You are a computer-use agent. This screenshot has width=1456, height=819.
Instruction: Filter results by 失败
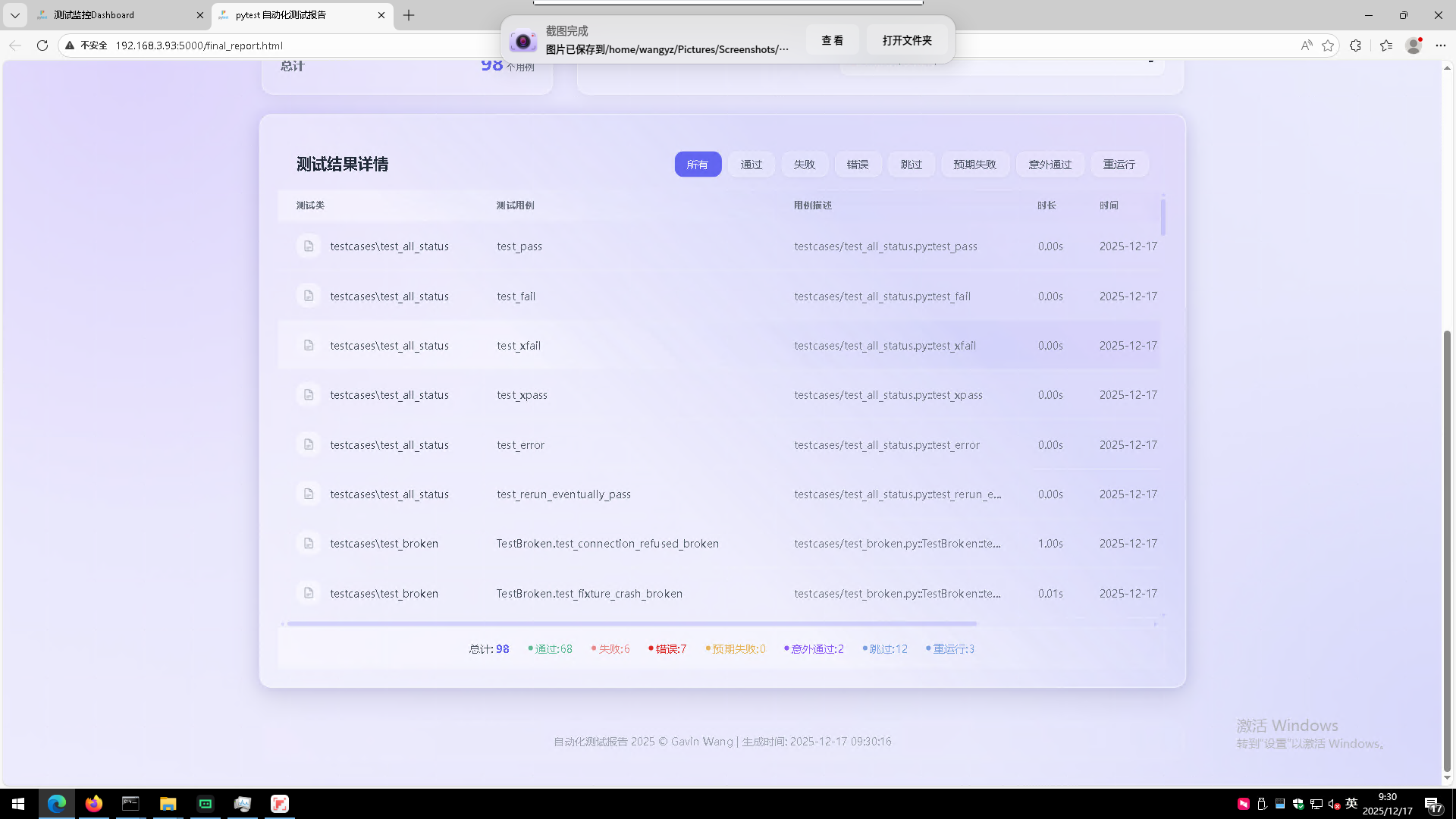point(805,165)
